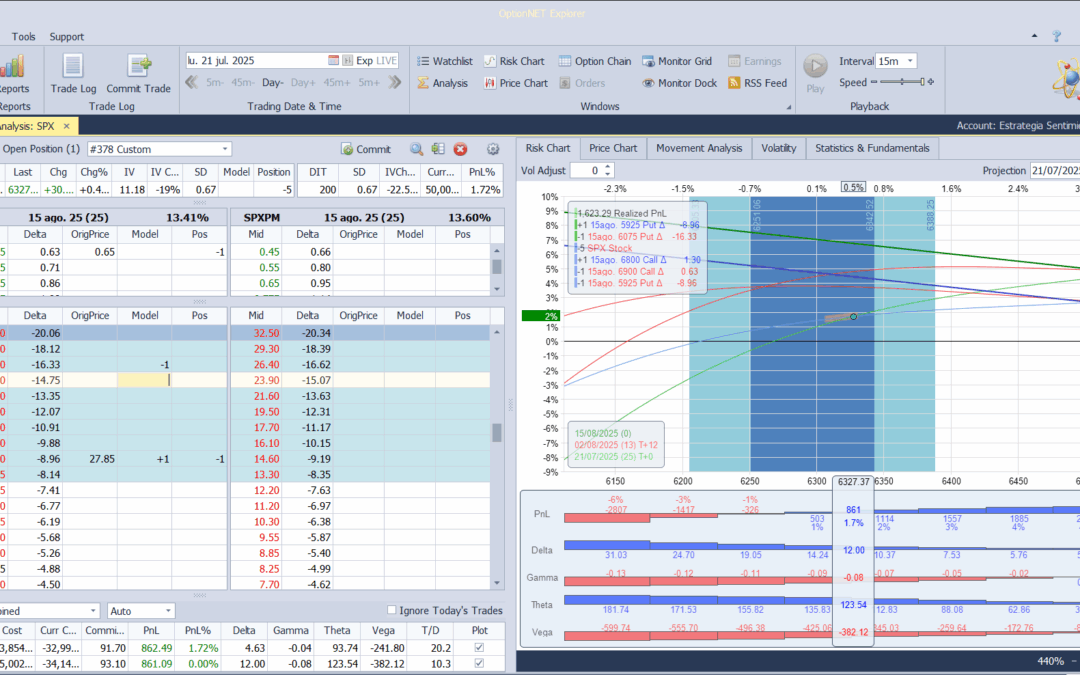The height and width of the screenshot is (675, 1080).
Task: Switch to Statistics & Fundamentals tab
Action: [872, 148]
